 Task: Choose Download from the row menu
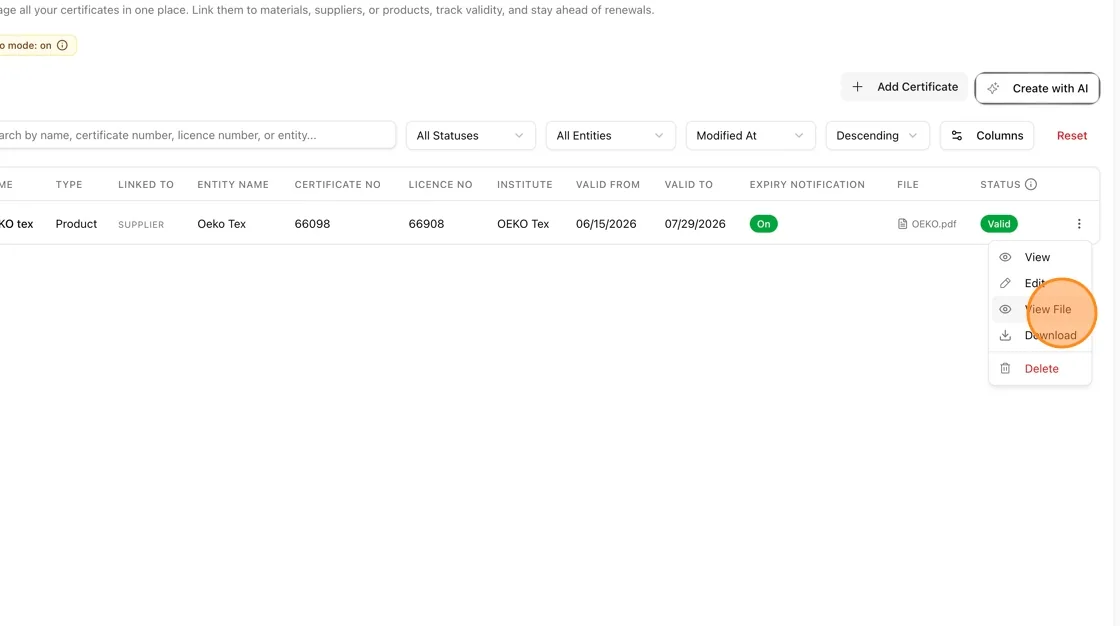pos(1040,335)
